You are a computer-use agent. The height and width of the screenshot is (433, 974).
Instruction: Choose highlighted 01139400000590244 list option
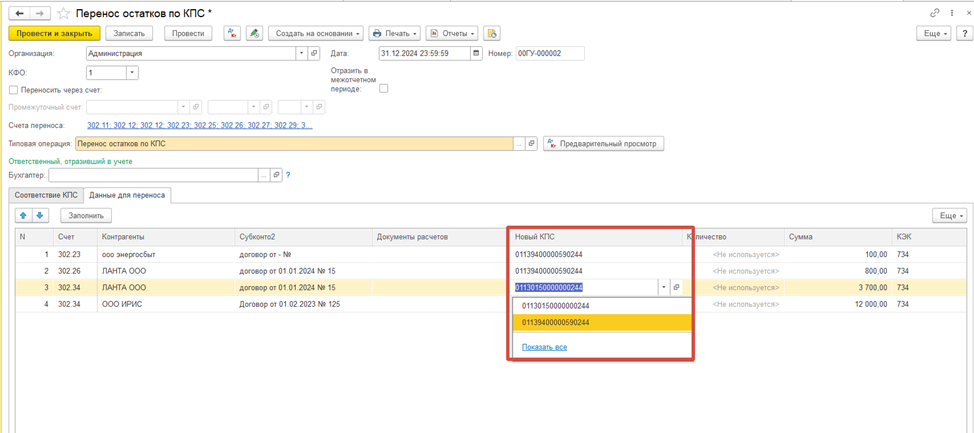(602, 322)
